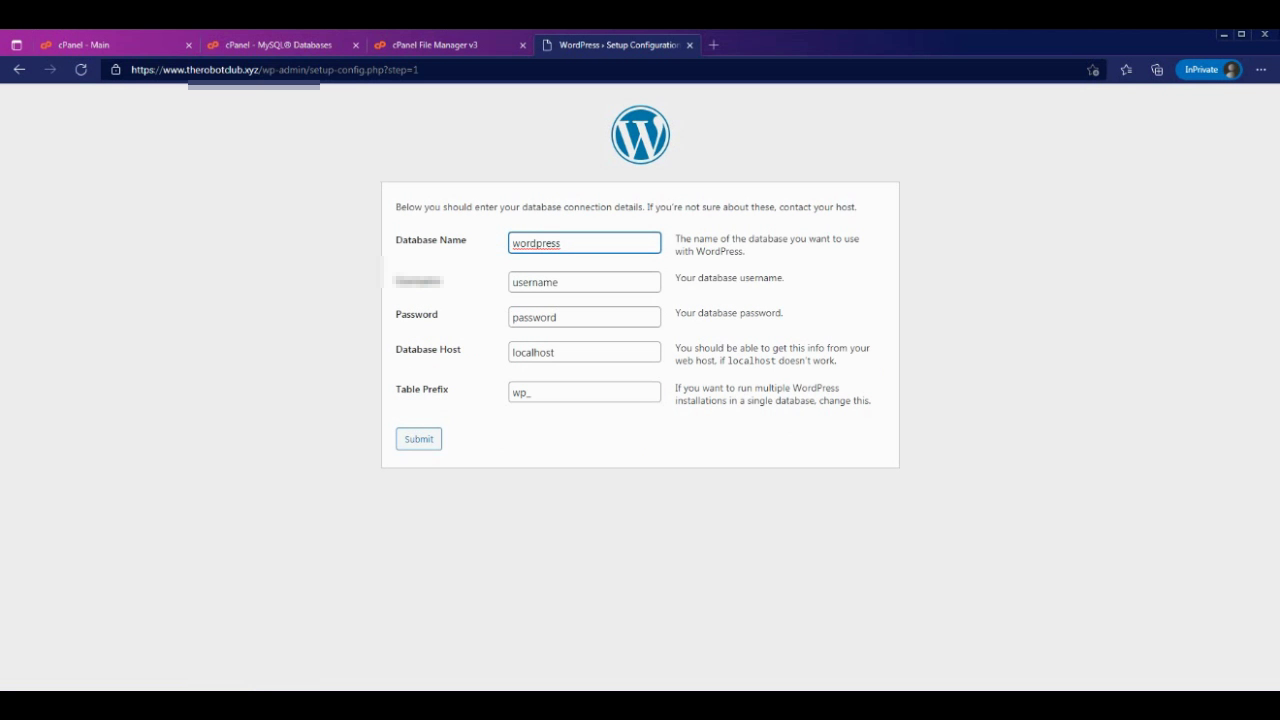Refresh the current page
1280x720 pixels.
81,70
